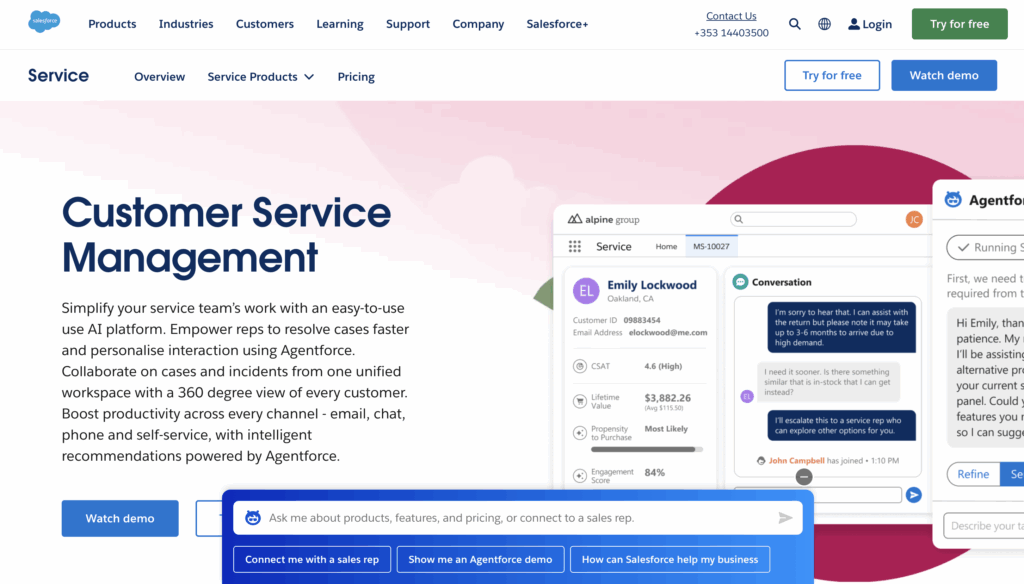
Task: Click the green Try for free button
Action: click(x=959, y=24)
